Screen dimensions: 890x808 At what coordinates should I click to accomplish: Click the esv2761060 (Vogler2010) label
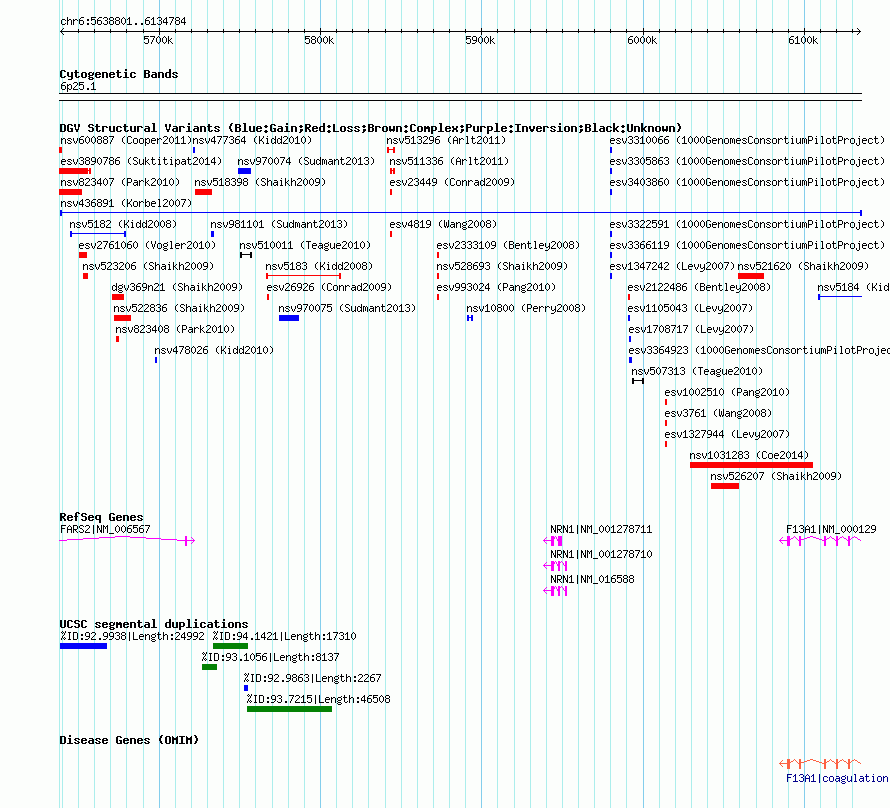(147, 245)
